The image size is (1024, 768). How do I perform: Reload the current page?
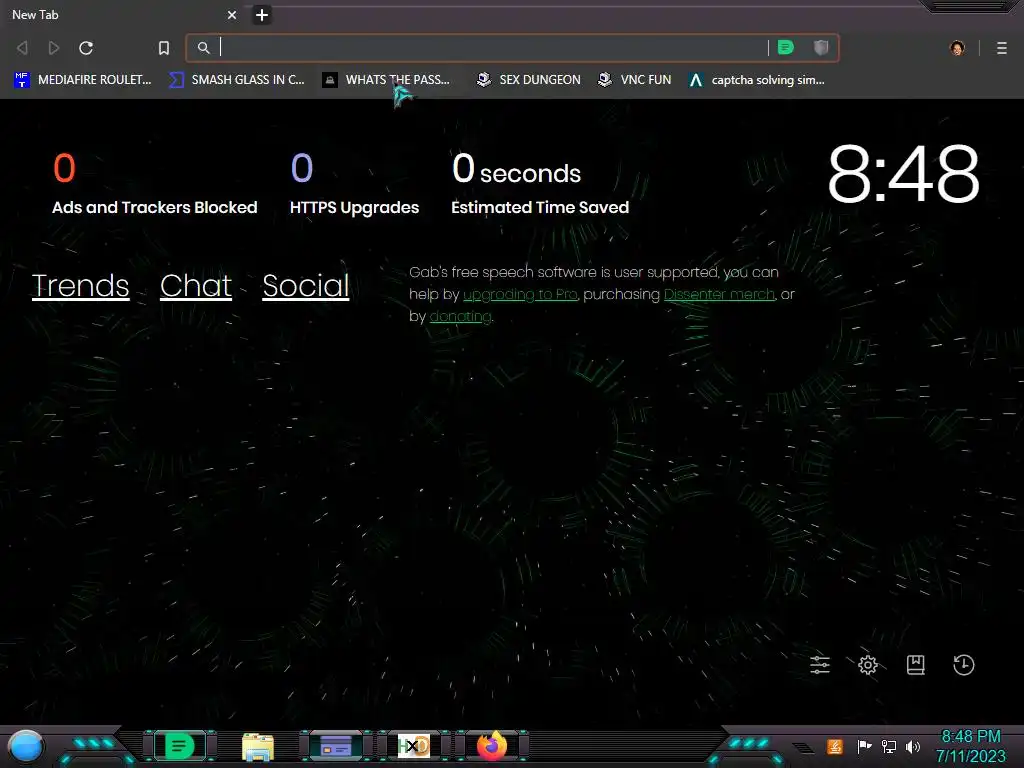click(x=86, y=48)
